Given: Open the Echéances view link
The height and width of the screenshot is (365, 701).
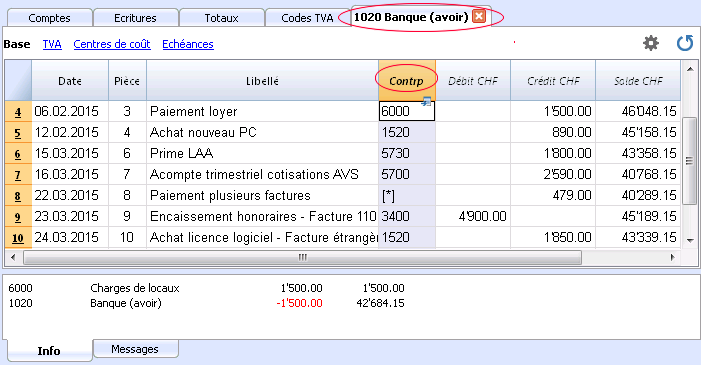Looking at the screenshot, I should (x=188, y=44).
